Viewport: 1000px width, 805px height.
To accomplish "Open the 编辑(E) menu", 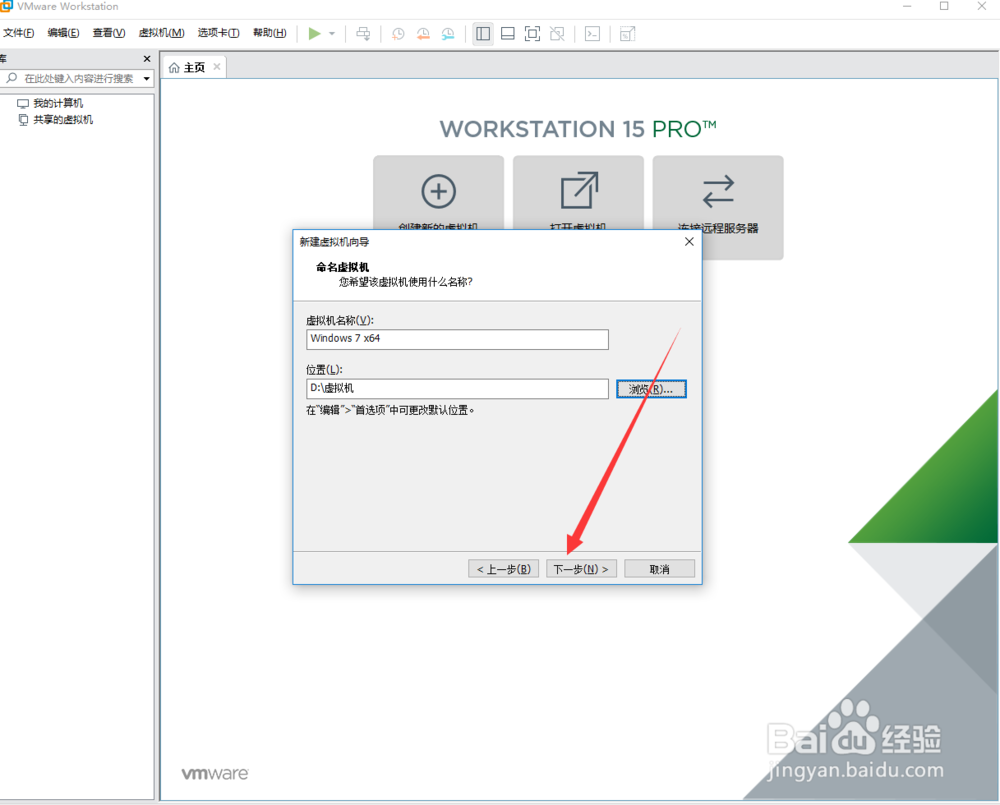I will click(63, 33).
